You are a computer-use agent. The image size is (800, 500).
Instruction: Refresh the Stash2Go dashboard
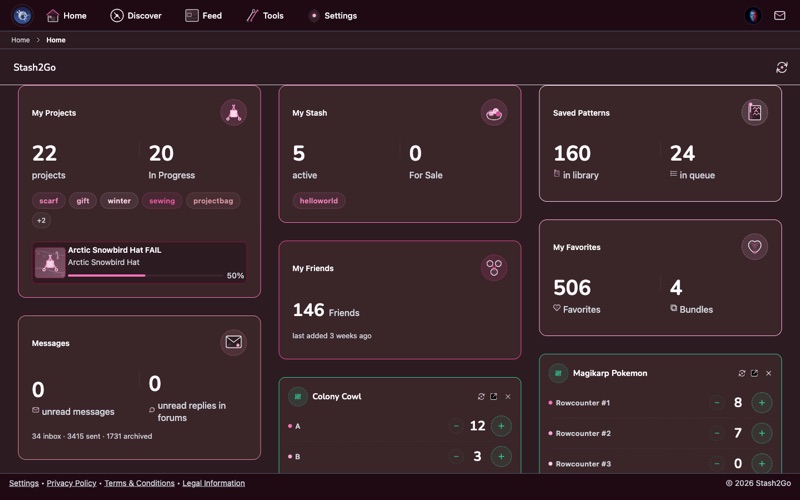781,68
